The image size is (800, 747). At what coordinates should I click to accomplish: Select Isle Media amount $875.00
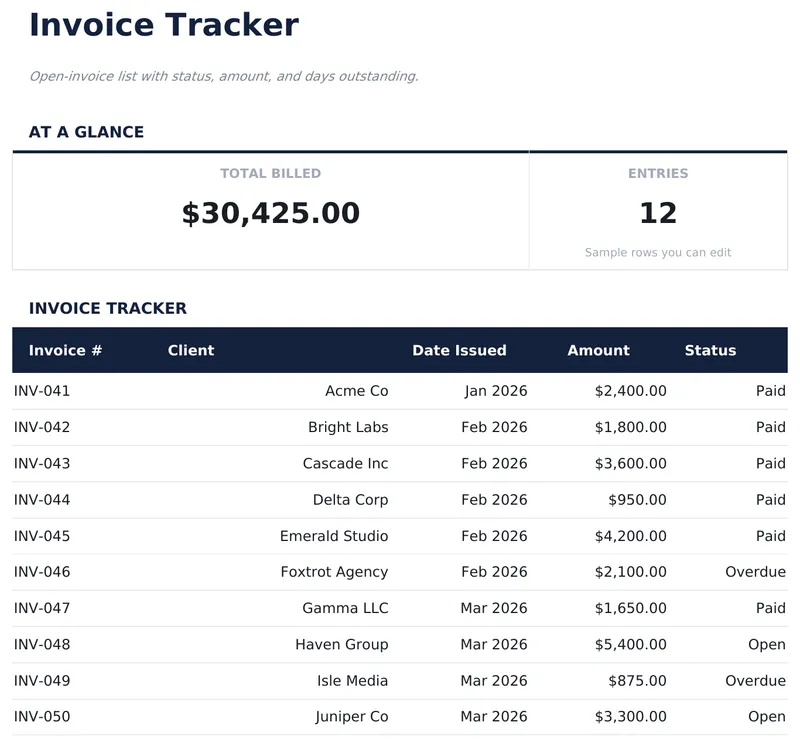pos(637,681)
